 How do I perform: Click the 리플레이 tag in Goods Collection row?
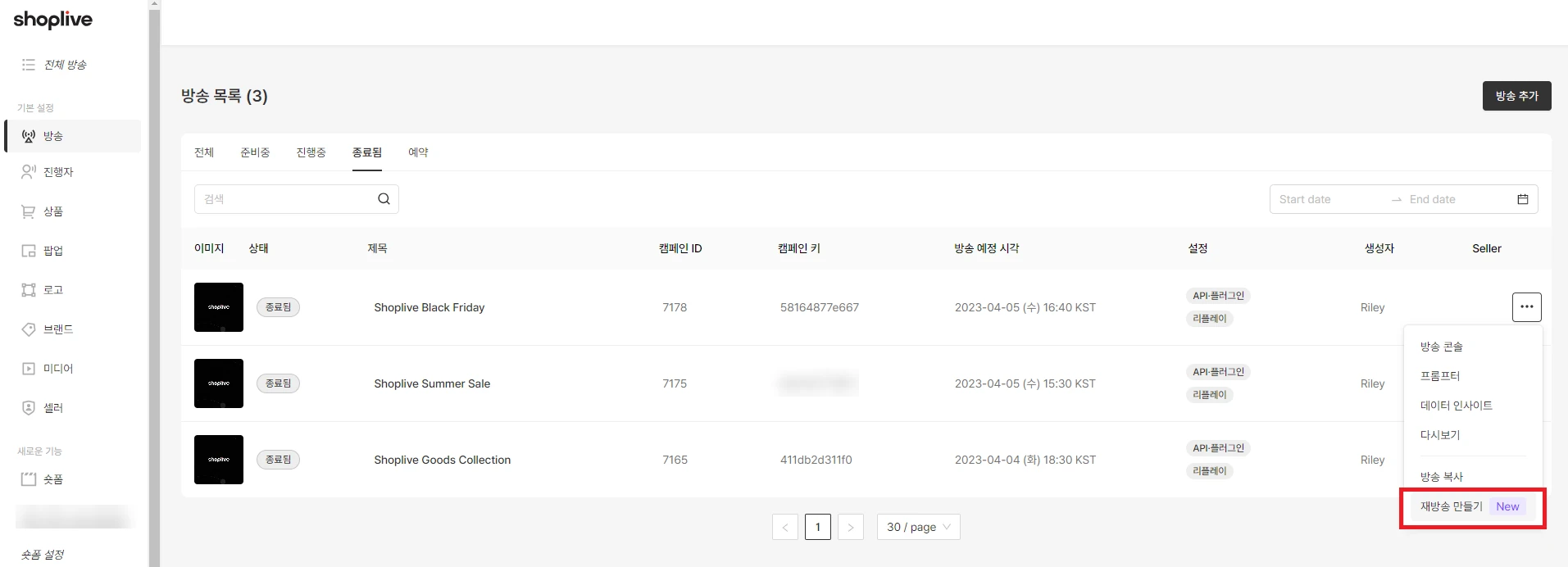[1210, 471]
